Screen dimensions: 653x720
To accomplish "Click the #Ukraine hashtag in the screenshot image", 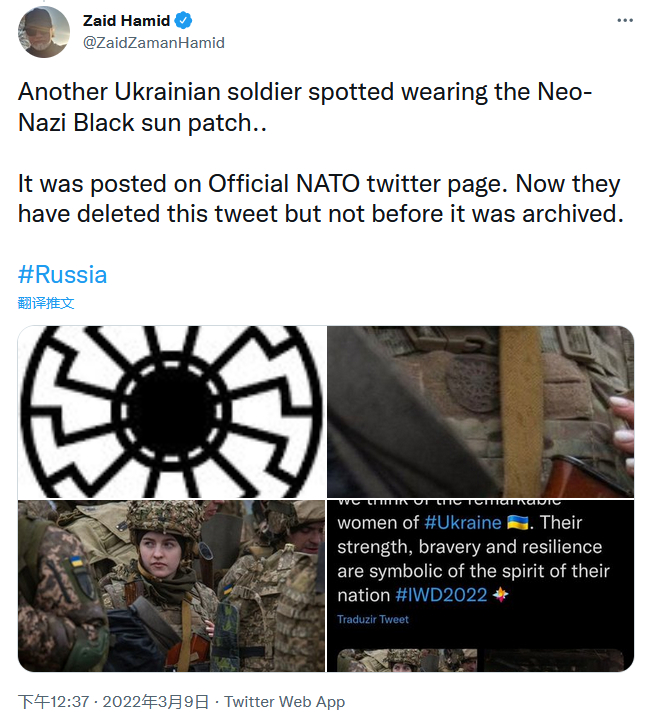I will pos(463,522).
